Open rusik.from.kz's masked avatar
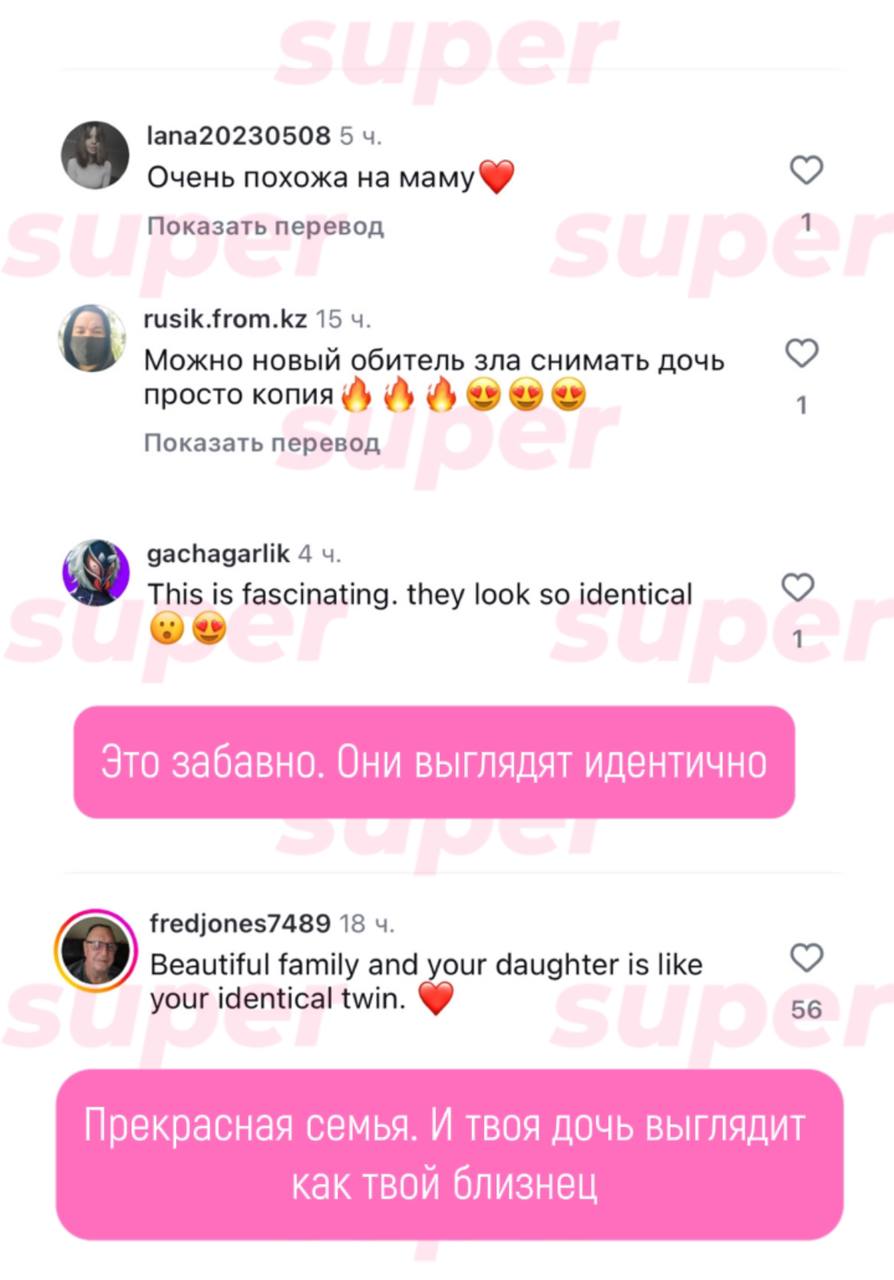The width and height of the screenshot is (894, 1280). point(93,338)
